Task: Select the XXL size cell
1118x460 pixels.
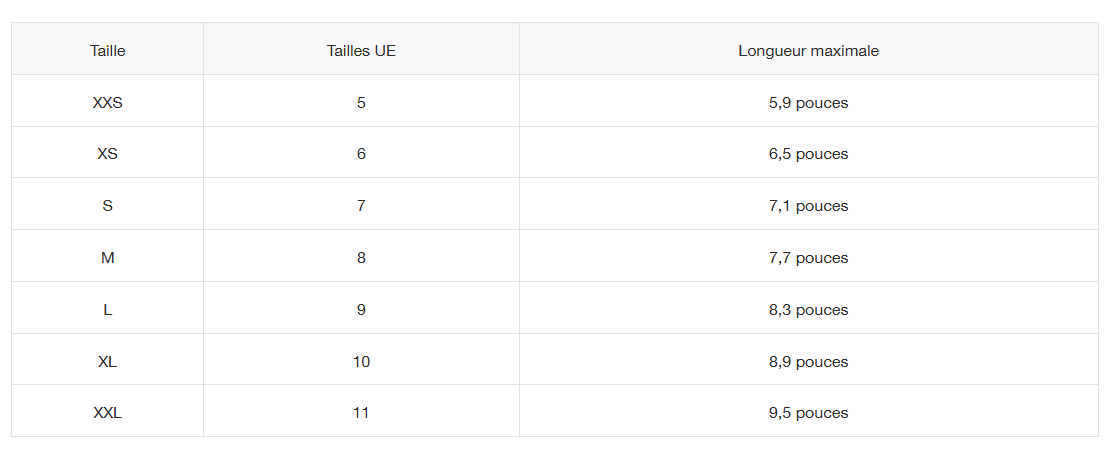Action: click(108, 413)
